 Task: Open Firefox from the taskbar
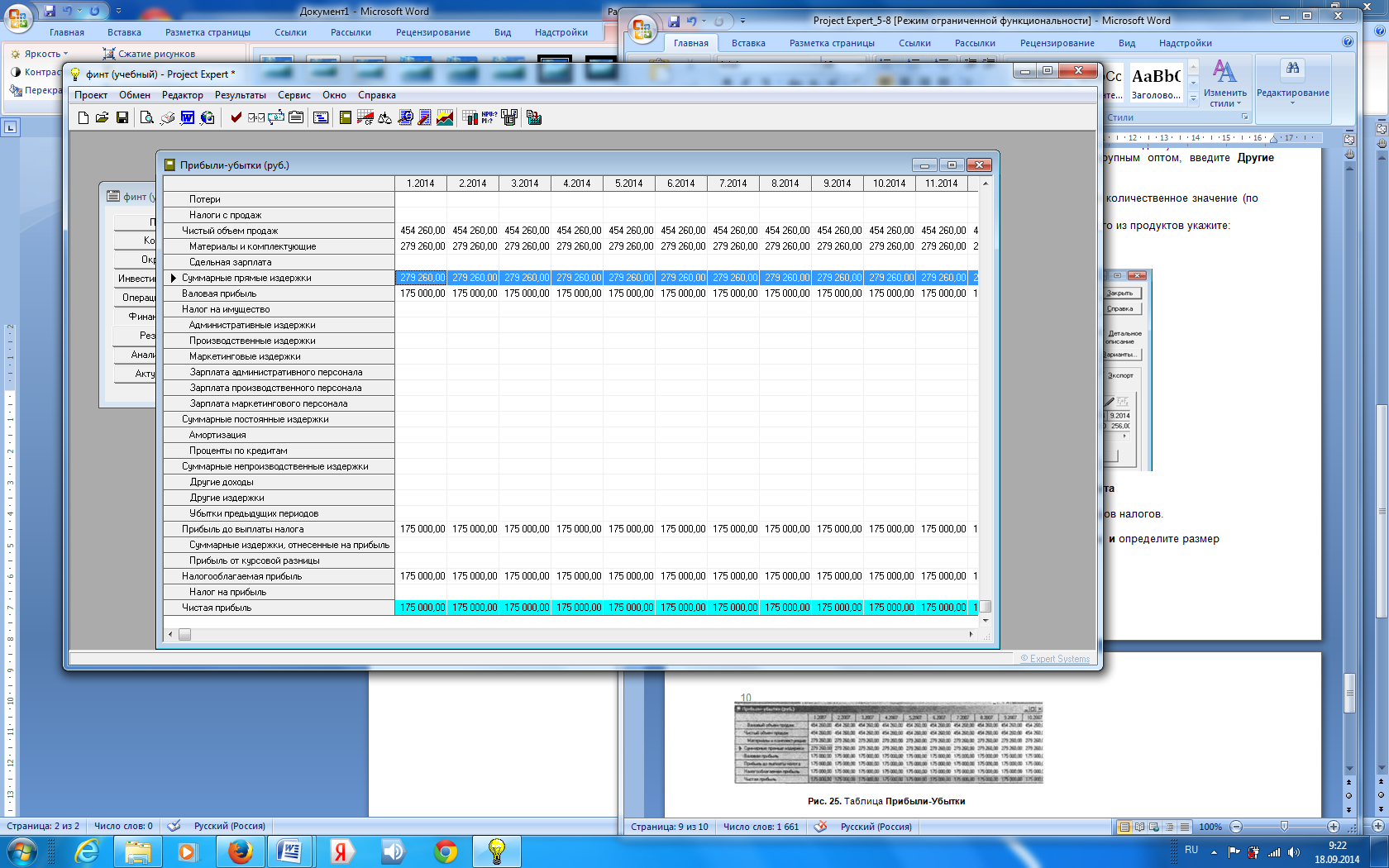click(x=241, y=851)
